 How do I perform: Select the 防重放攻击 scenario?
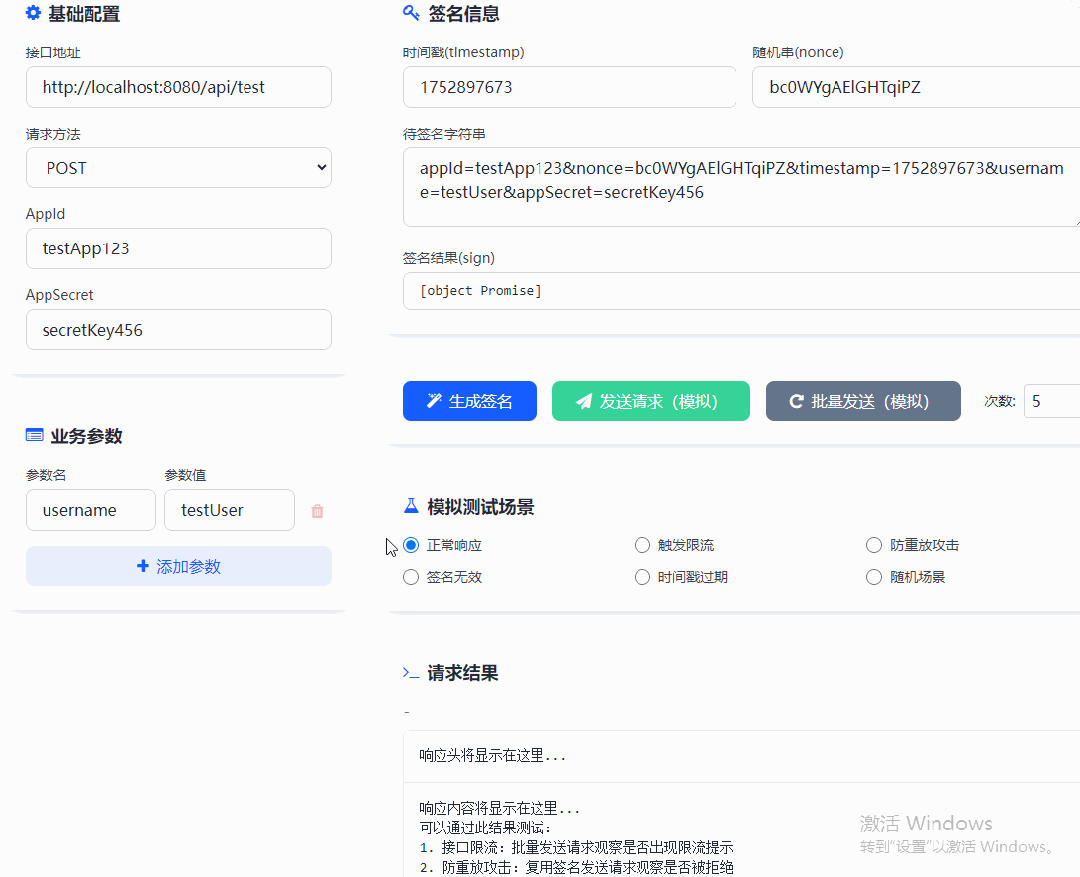873,545
